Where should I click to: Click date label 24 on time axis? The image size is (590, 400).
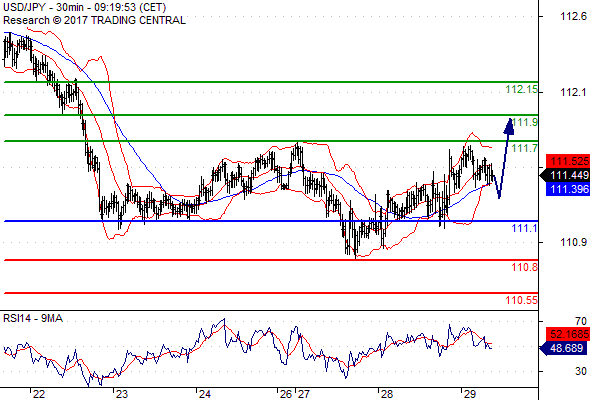[205, 394]
